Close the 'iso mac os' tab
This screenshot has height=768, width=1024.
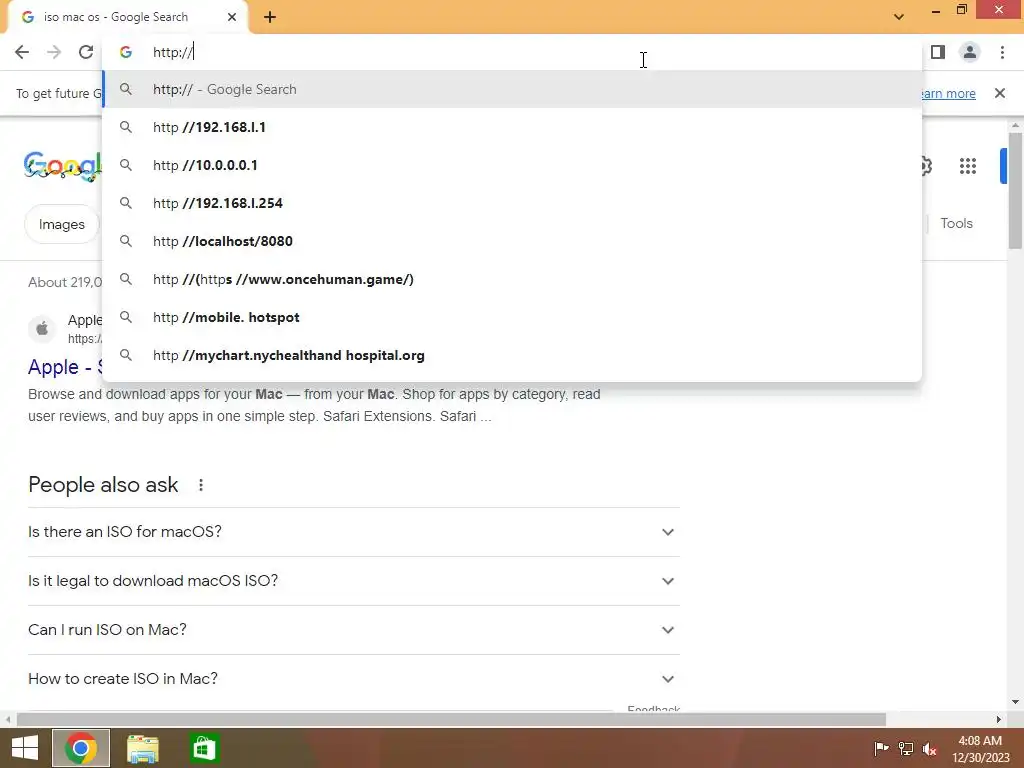click(232, 17)
